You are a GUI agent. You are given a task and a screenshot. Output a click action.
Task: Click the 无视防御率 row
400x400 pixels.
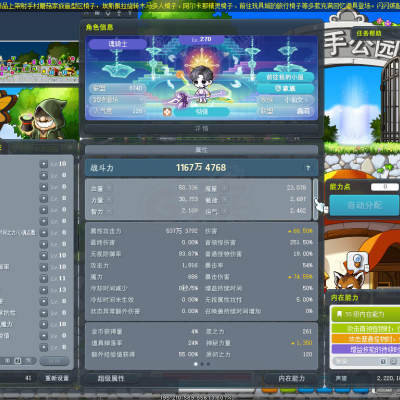(144, 254)
